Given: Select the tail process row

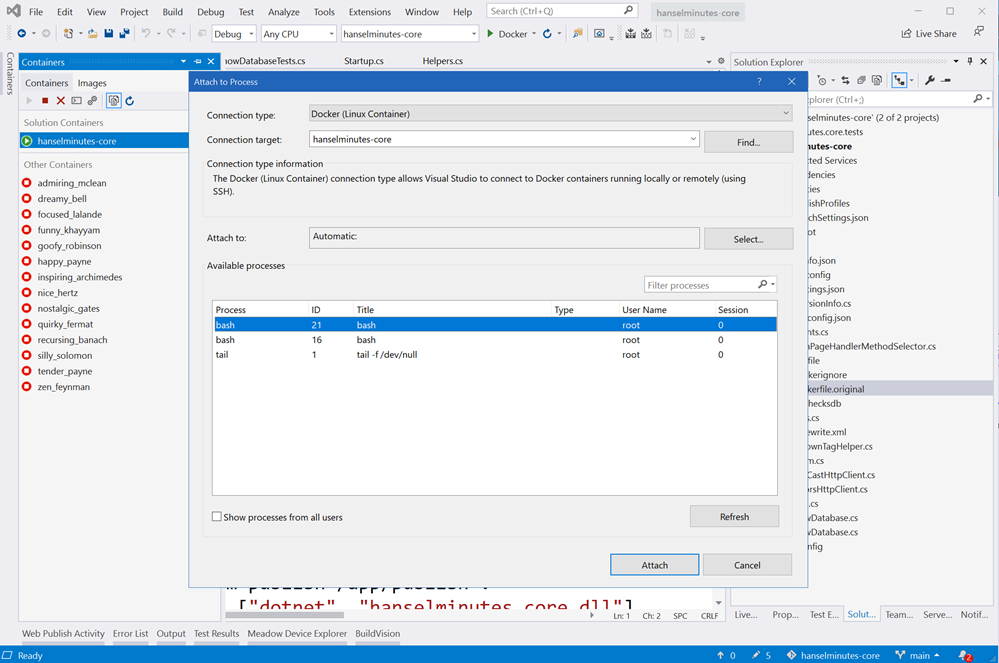Looking at the screenshot, I should [495, 355].
